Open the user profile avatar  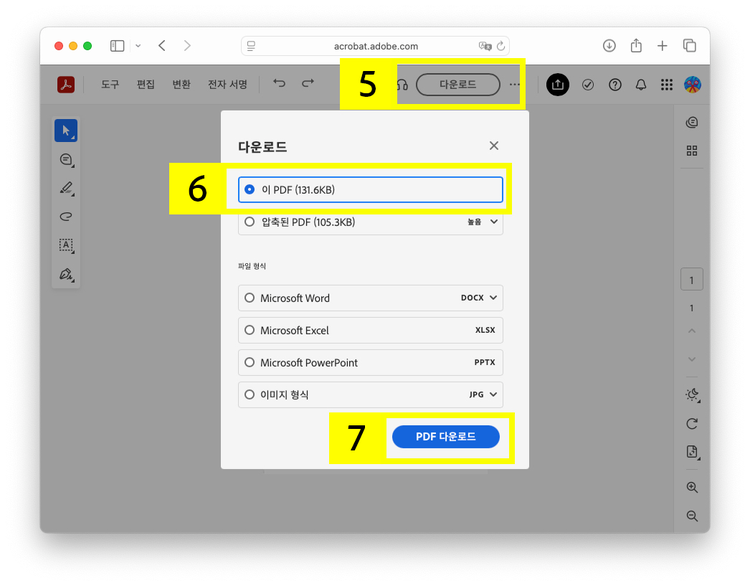coord(693,85)
